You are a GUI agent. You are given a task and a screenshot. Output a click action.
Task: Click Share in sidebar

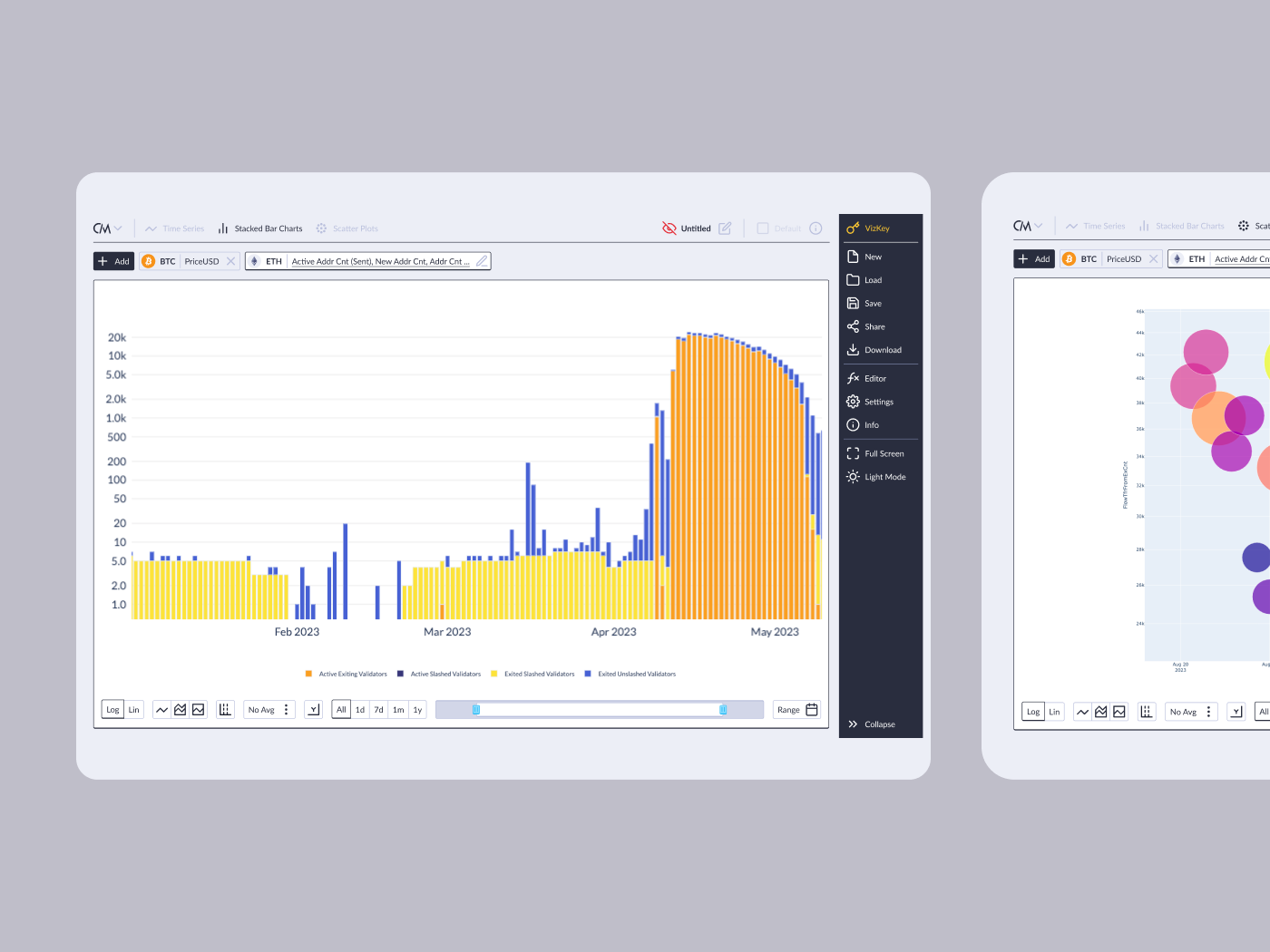pos(866,326)
